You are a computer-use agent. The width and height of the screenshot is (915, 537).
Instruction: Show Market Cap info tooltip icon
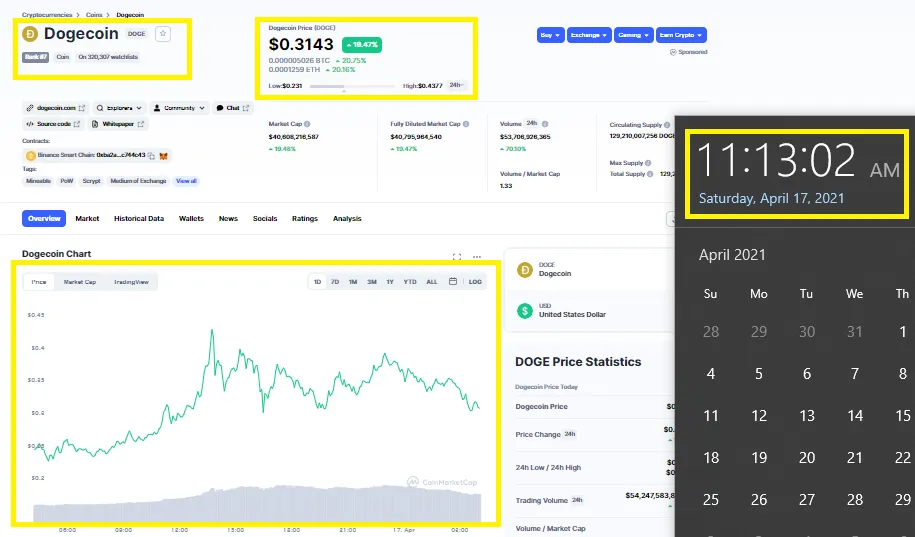click(307, 124)
